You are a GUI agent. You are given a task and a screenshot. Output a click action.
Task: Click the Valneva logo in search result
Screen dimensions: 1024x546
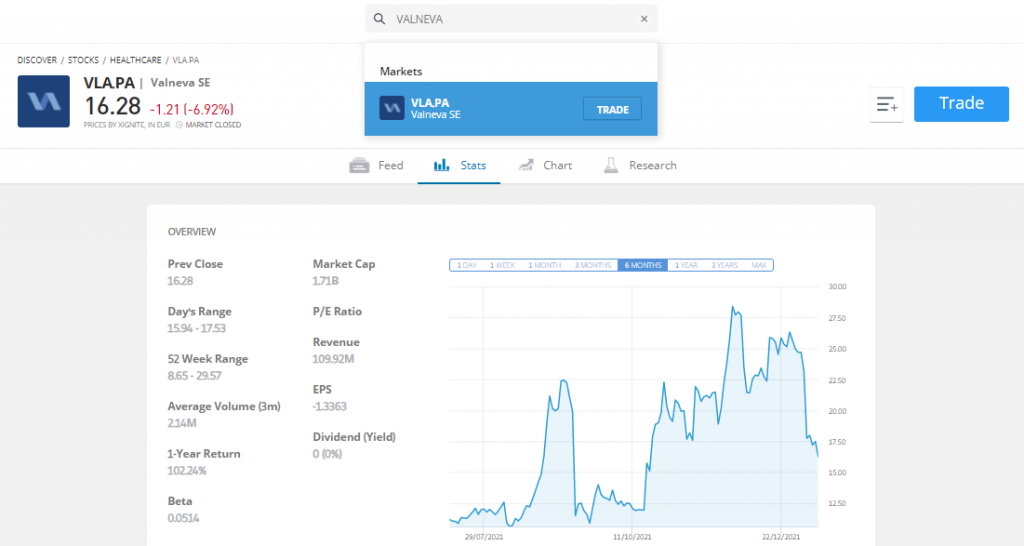[392, 108]
